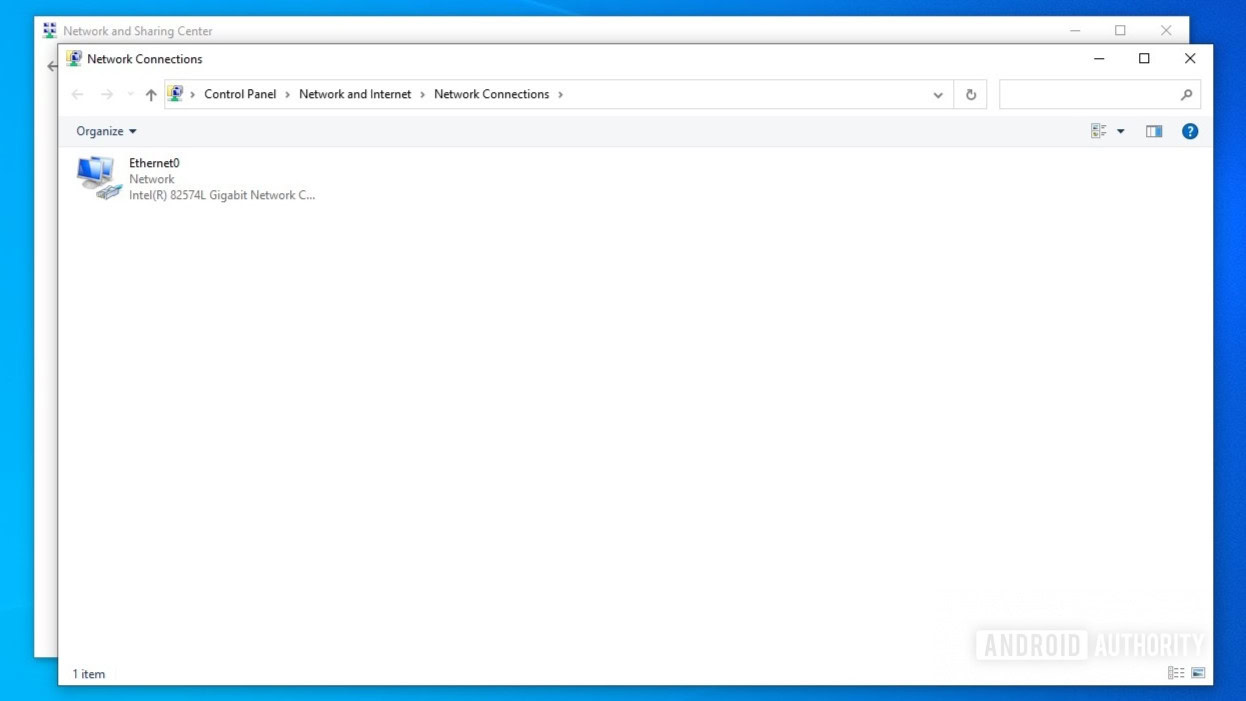Switch to details view in status bar
This screenshot has width=1246, height=701.
(1176, 673)
